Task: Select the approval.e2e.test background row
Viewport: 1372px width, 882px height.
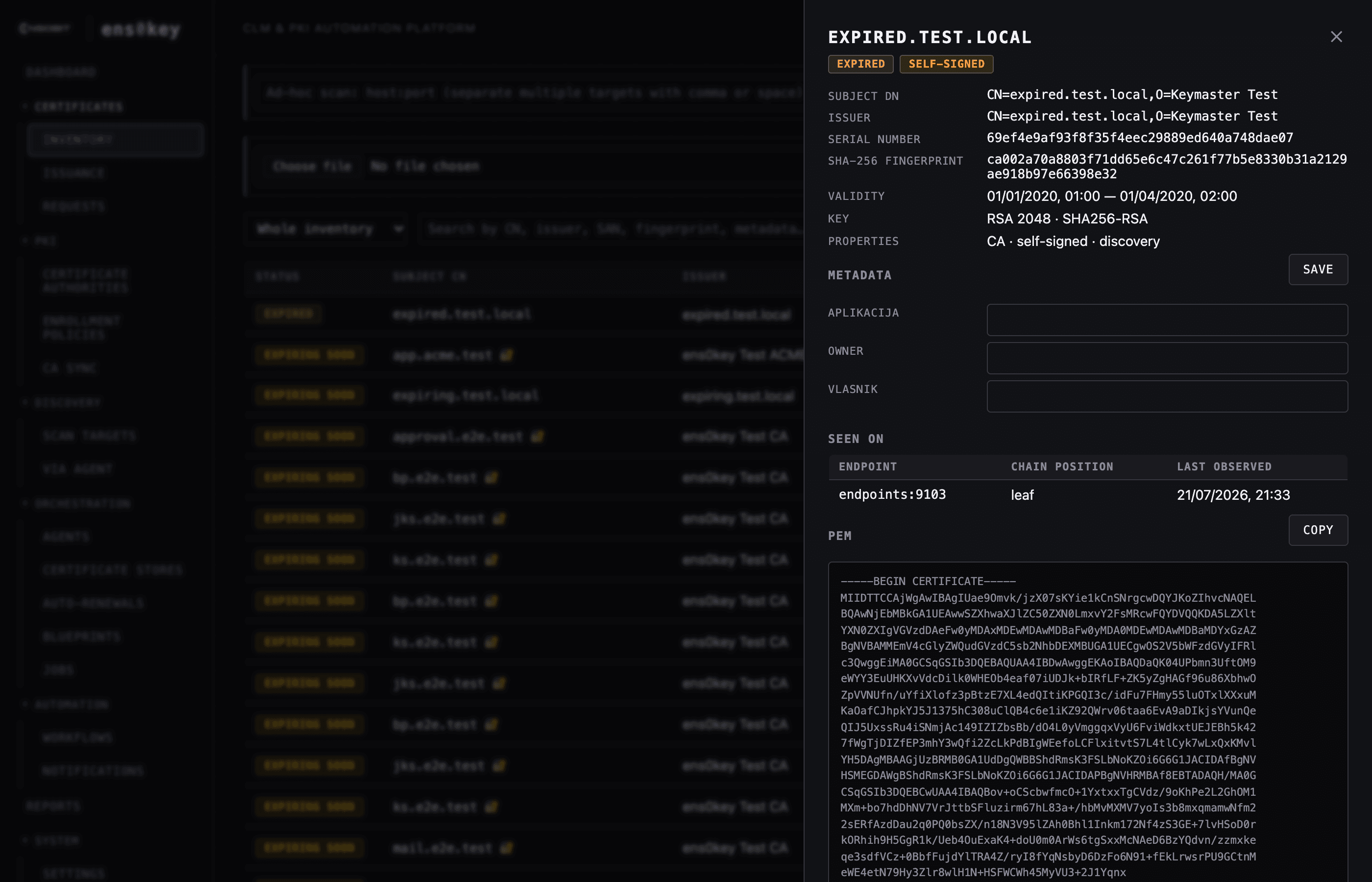Action: (x=524, y=437)
